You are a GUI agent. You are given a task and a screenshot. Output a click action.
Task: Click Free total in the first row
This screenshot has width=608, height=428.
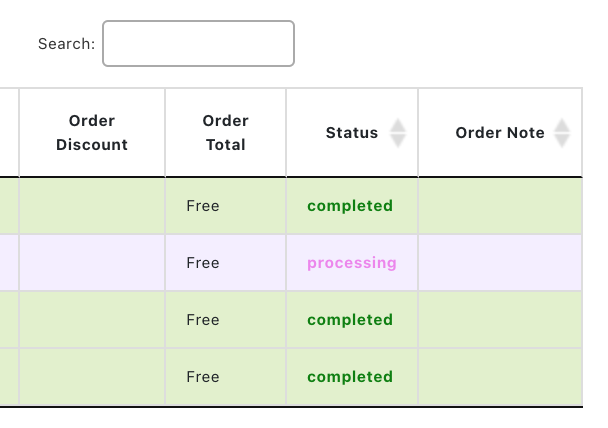(x=203, y=206)
